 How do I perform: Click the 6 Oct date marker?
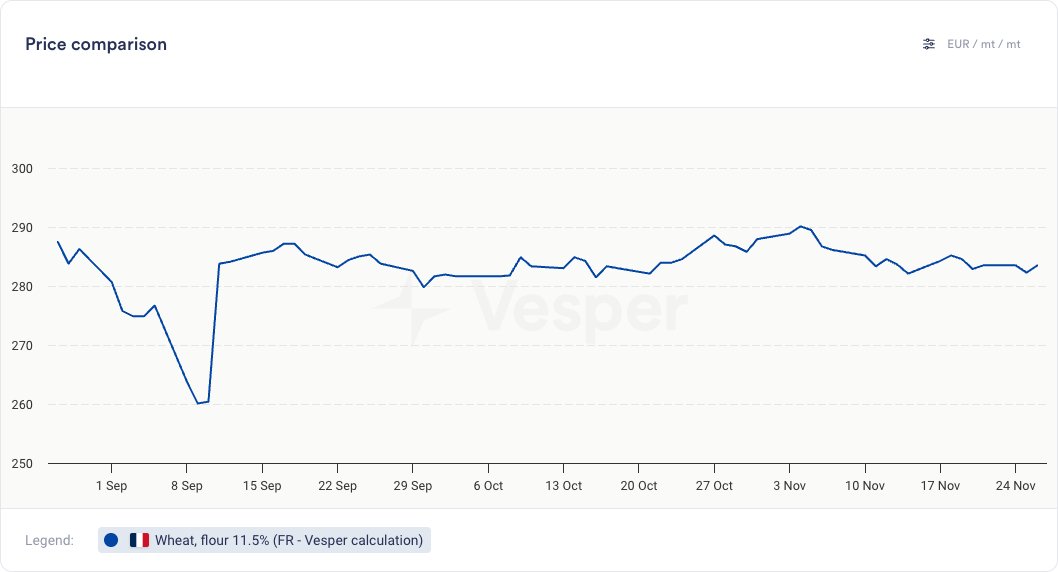pyautogui.click(x=488, y=486)
